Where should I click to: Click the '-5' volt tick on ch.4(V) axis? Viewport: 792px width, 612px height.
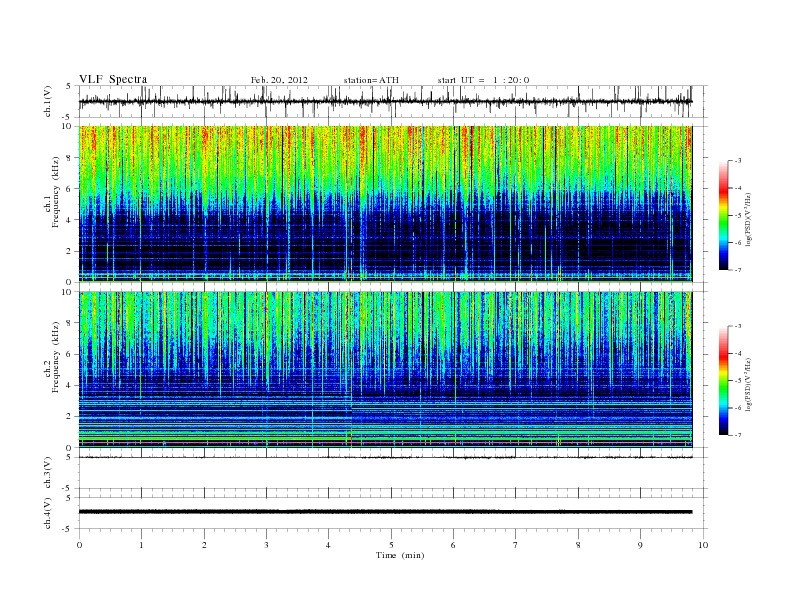tap(67, 529)
